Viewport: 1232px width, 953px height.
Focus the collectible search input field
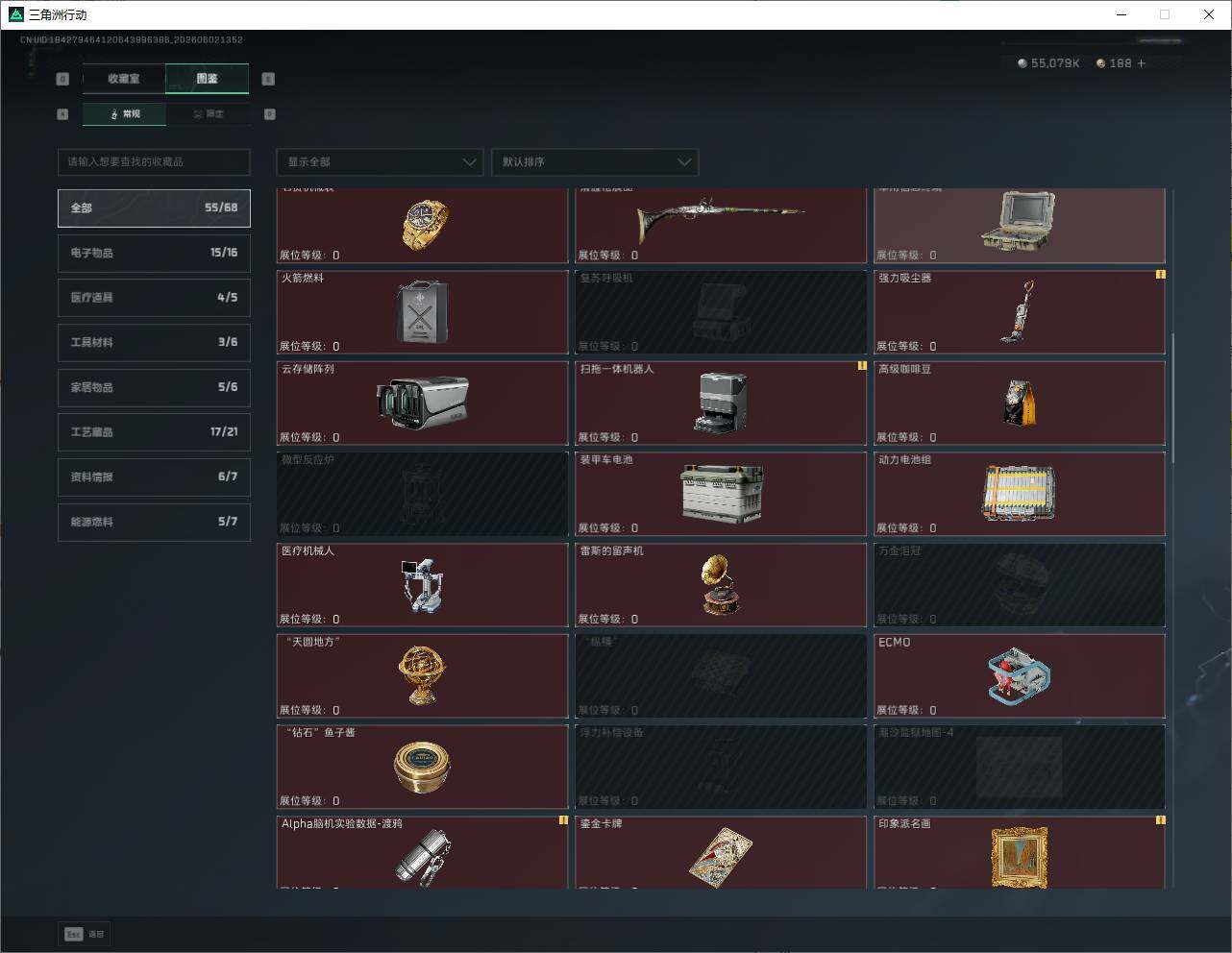(154, 161)
